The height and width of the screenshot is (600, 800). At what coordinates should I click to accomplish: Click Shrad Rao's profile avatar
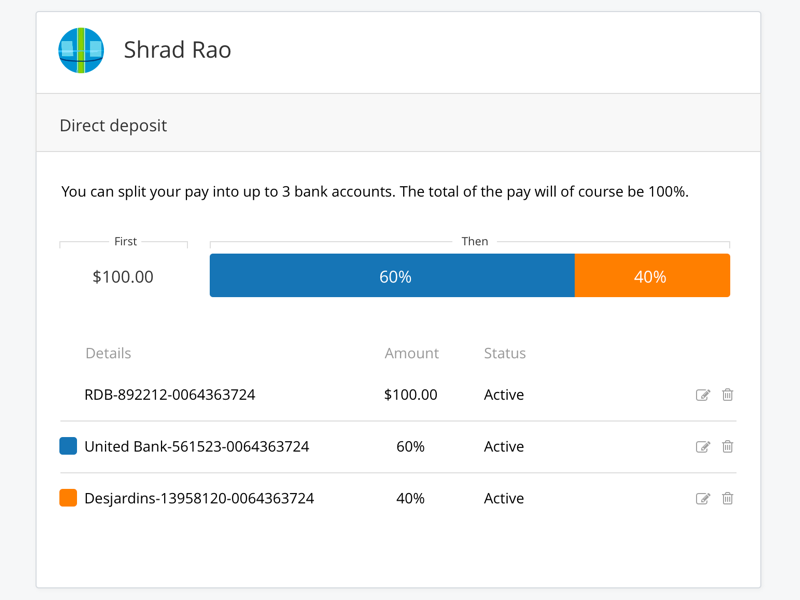click(x=81, y=49)
